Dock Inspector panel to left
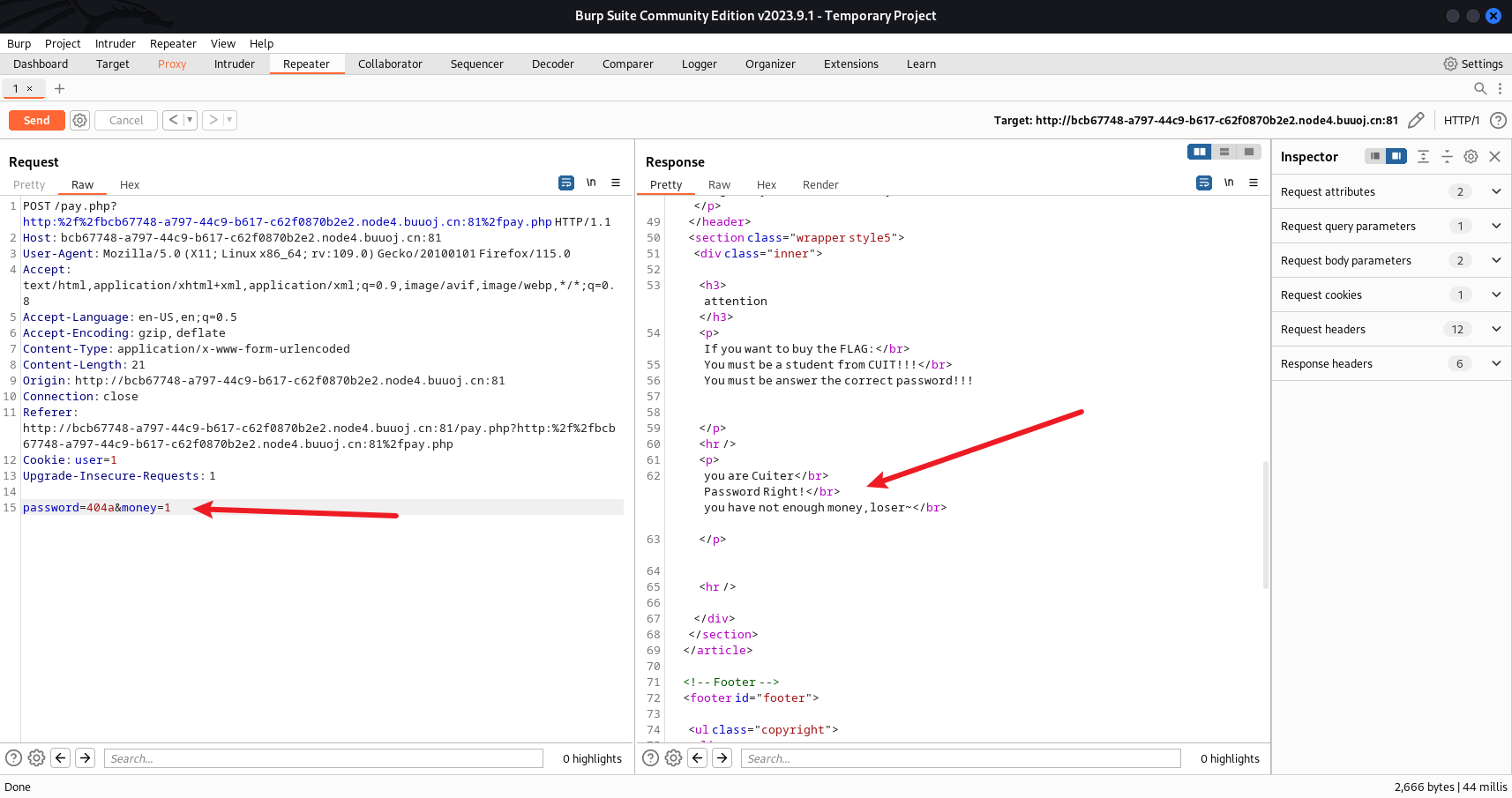This screenshot has width=1512, height=798. point(1375,156)
